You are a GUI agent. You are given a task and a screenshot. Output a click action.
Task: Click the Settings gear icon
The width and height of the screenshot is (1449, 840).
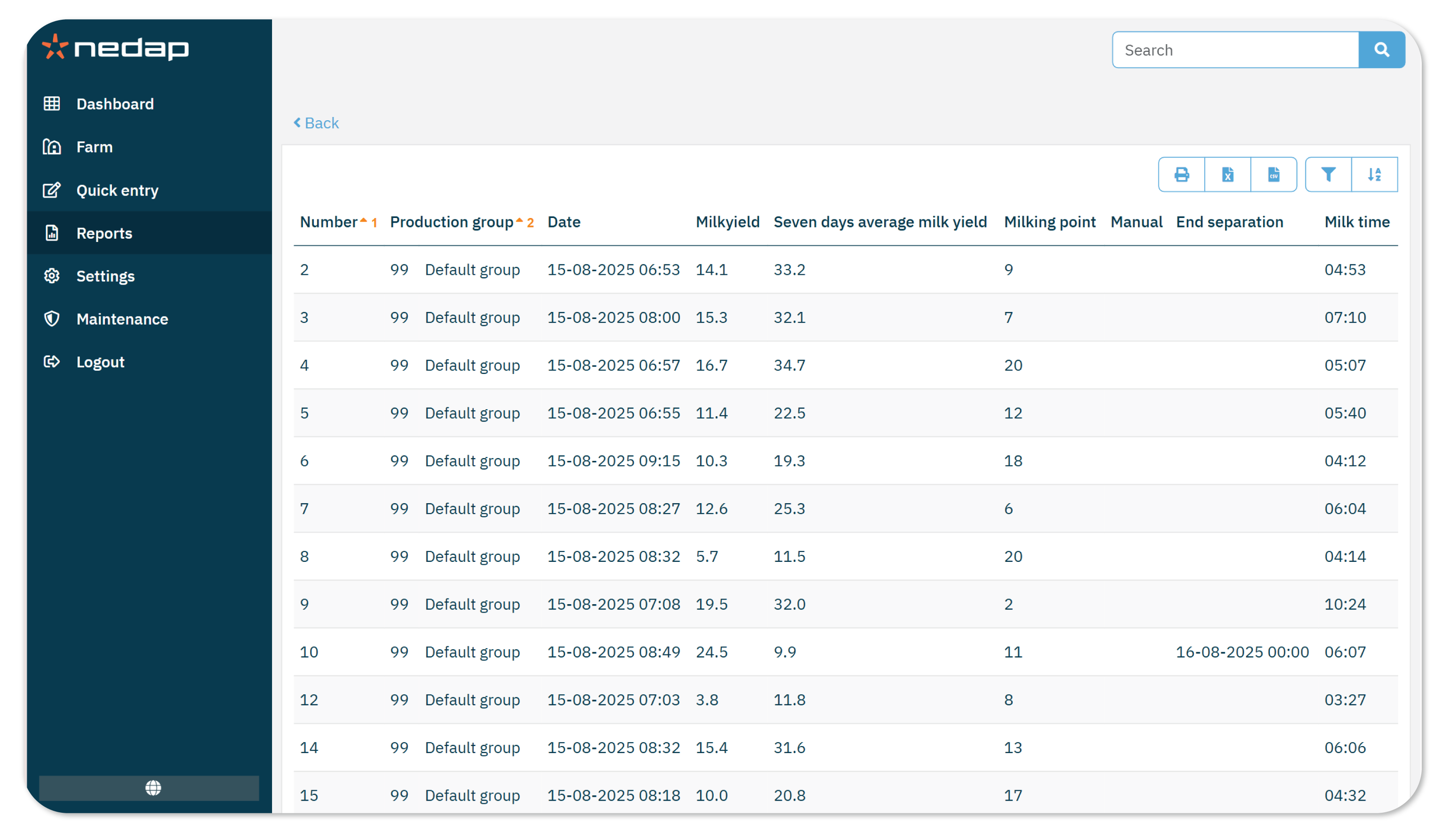[x=52, y=276]
